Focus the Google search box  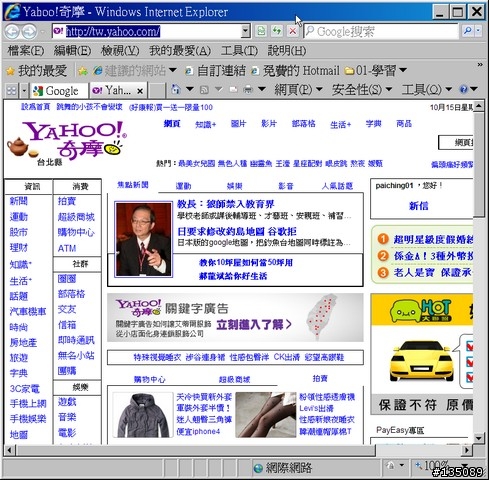tap(381, 31)
